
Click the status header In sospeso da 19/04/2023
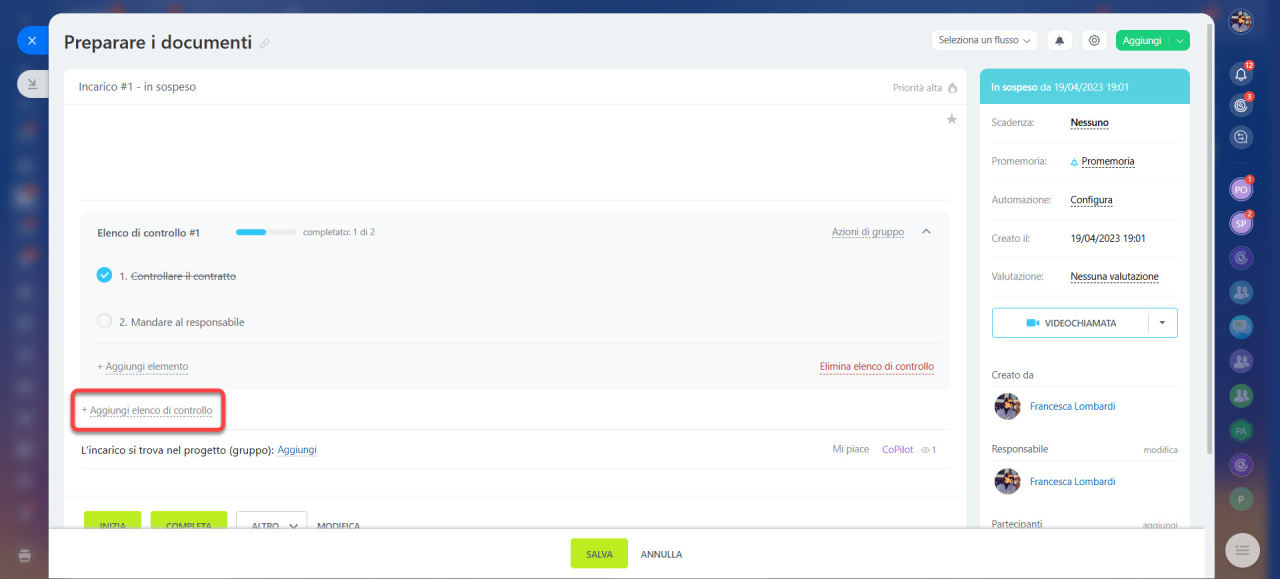[1085, 87]
